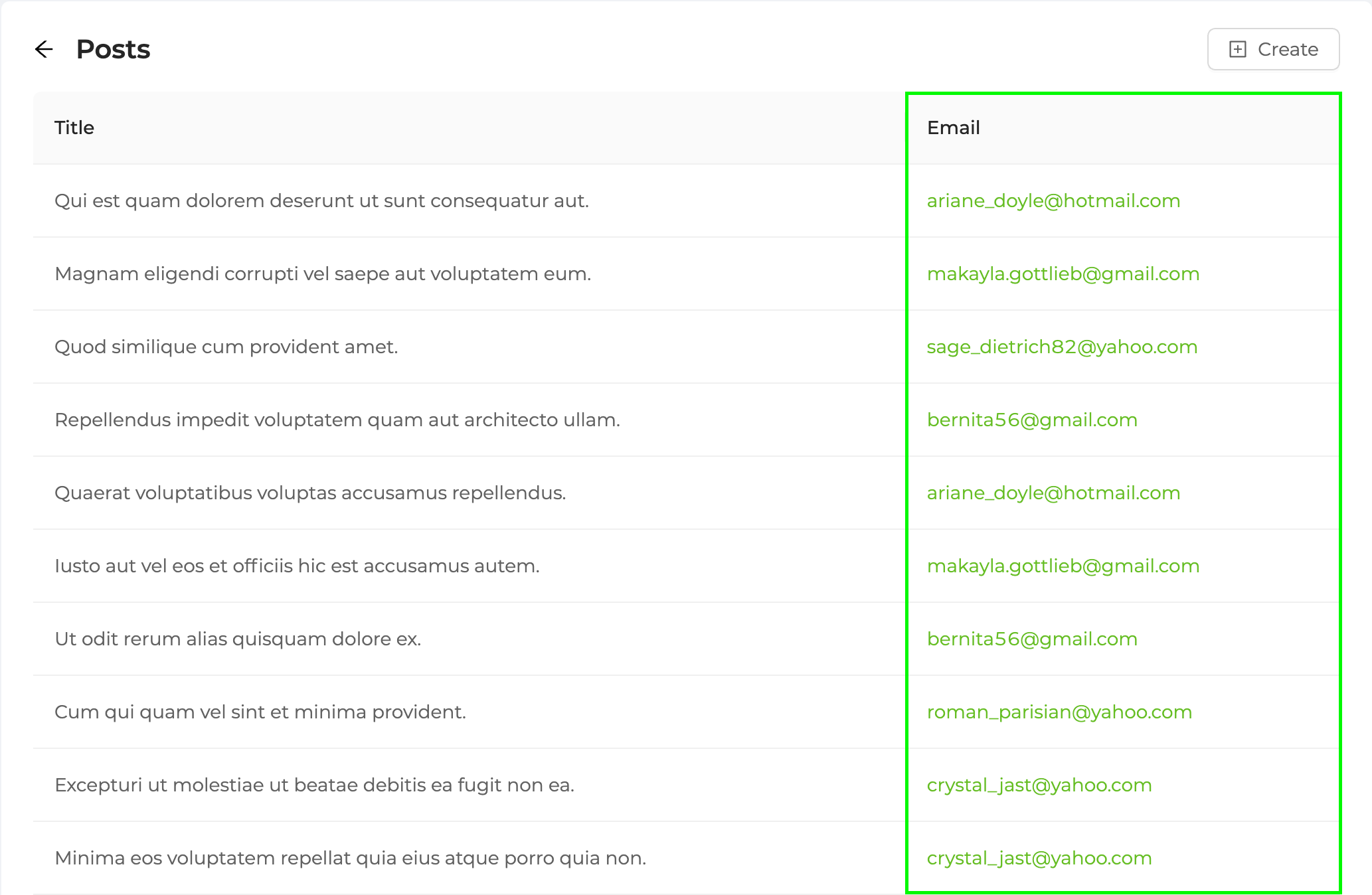This screenshot has height=895, width=1372.
Task: Sort posts by the Title column header
Action: [74, 127]
